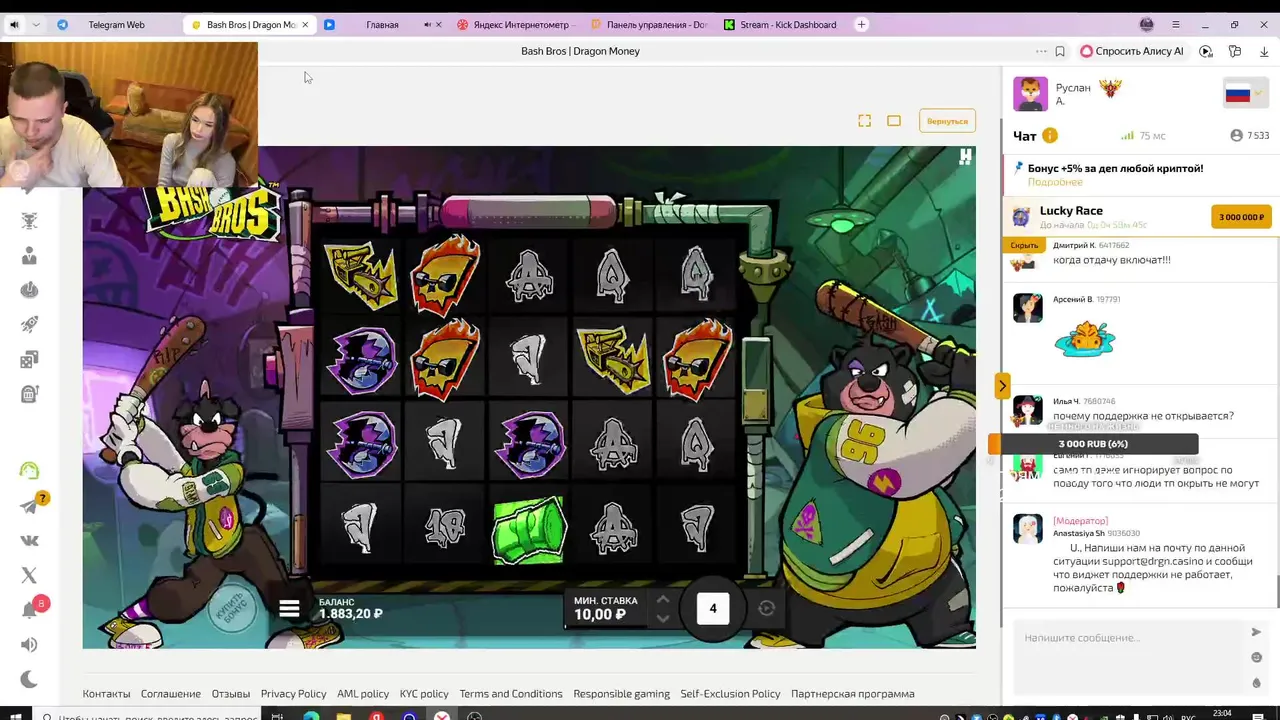Bookmark this page icon
This screenshot has height=720, width=1280.
click(1060, 51)
